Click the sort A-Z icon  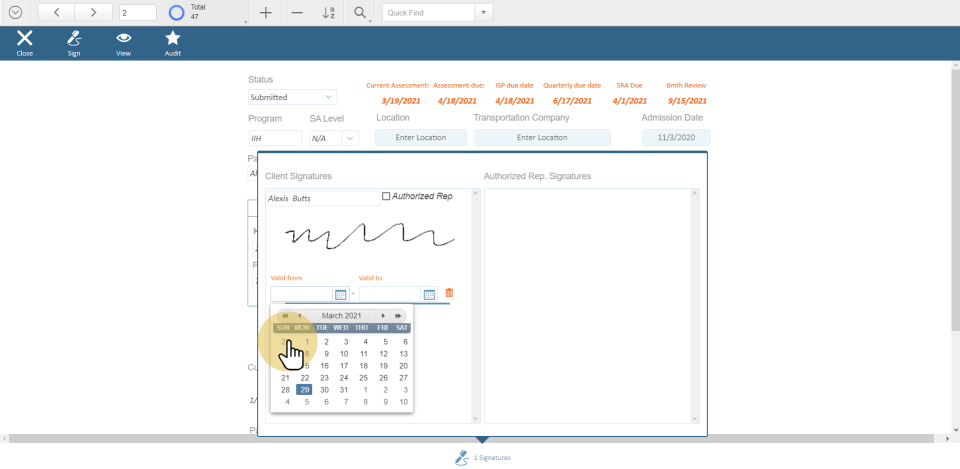pyautogui.click(x=328, y=13)
